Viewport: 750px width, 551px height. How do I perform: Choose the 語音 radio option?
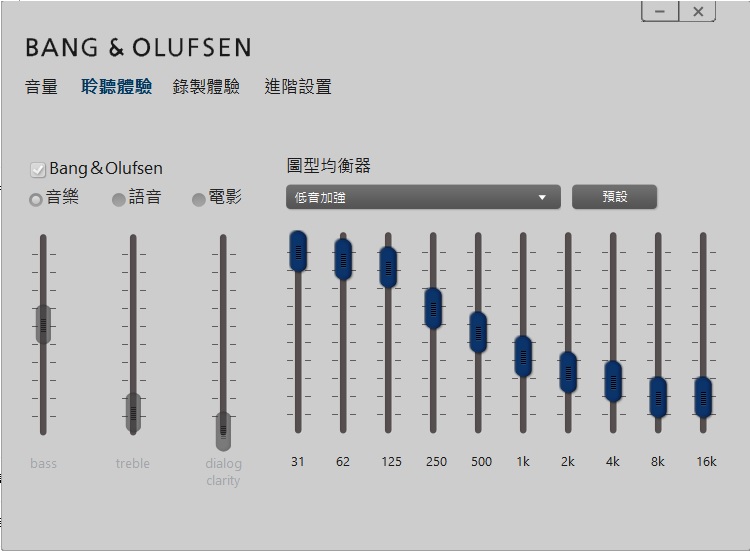pos(119,199)
